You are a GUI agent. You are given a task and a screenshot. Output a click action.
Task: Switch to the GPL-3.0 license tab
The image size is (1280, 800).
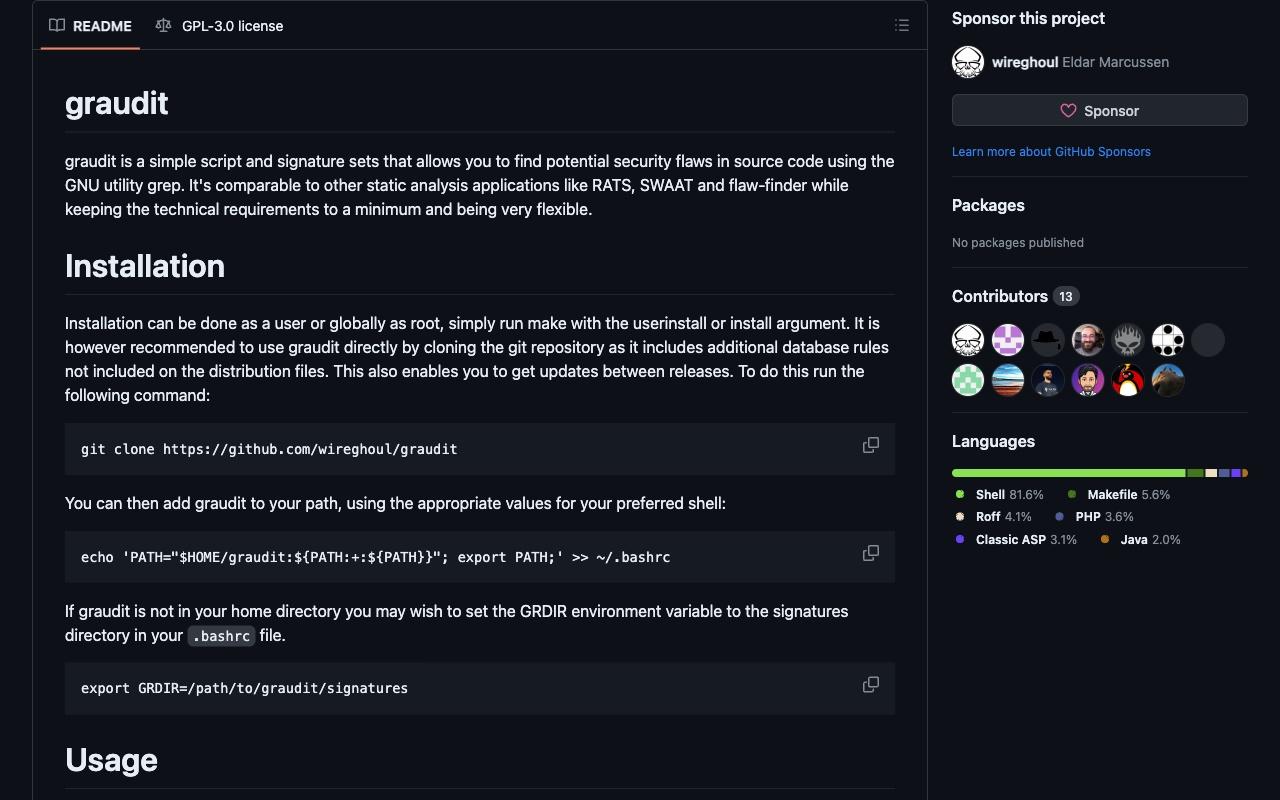220,26
